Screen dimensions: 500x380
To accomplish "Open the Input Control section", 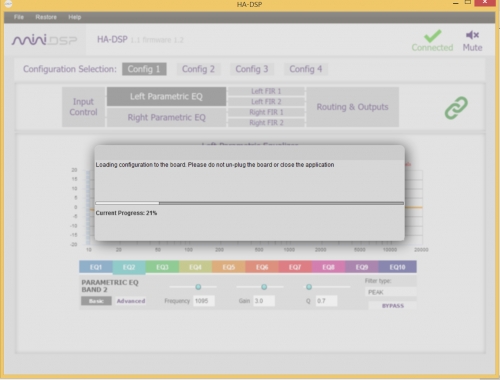I will tap(83, 107).
